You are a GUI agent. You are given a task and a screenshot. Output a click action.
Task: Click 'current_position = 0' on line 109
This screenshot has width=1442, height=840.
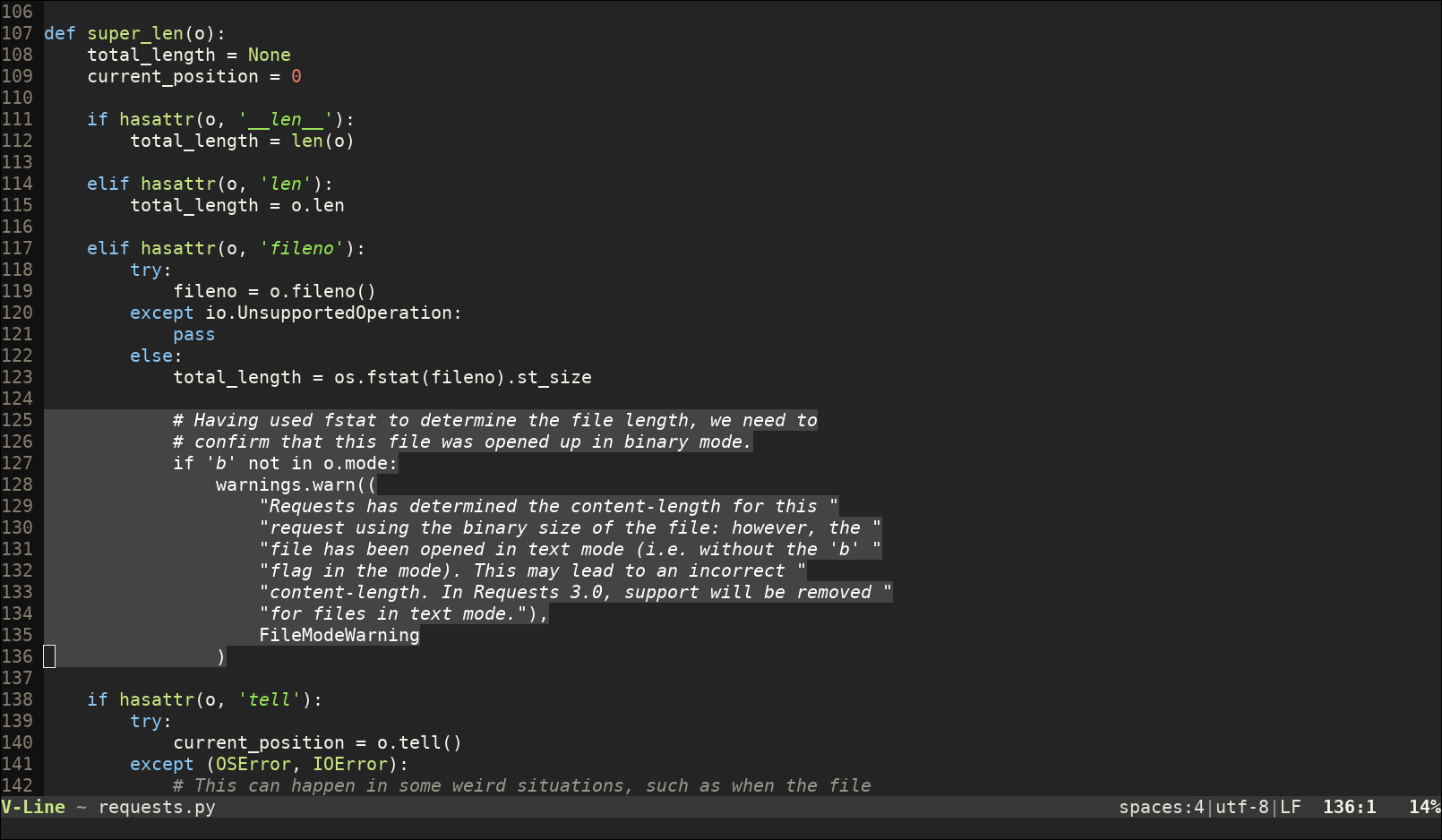[x=194, y=76]
